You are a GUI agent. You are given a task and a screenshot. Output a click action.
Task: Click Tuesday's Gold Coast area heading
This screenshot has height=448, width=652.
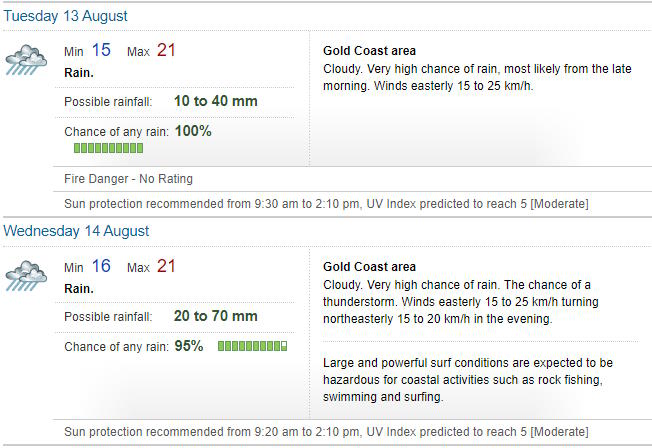click(369, 51)
